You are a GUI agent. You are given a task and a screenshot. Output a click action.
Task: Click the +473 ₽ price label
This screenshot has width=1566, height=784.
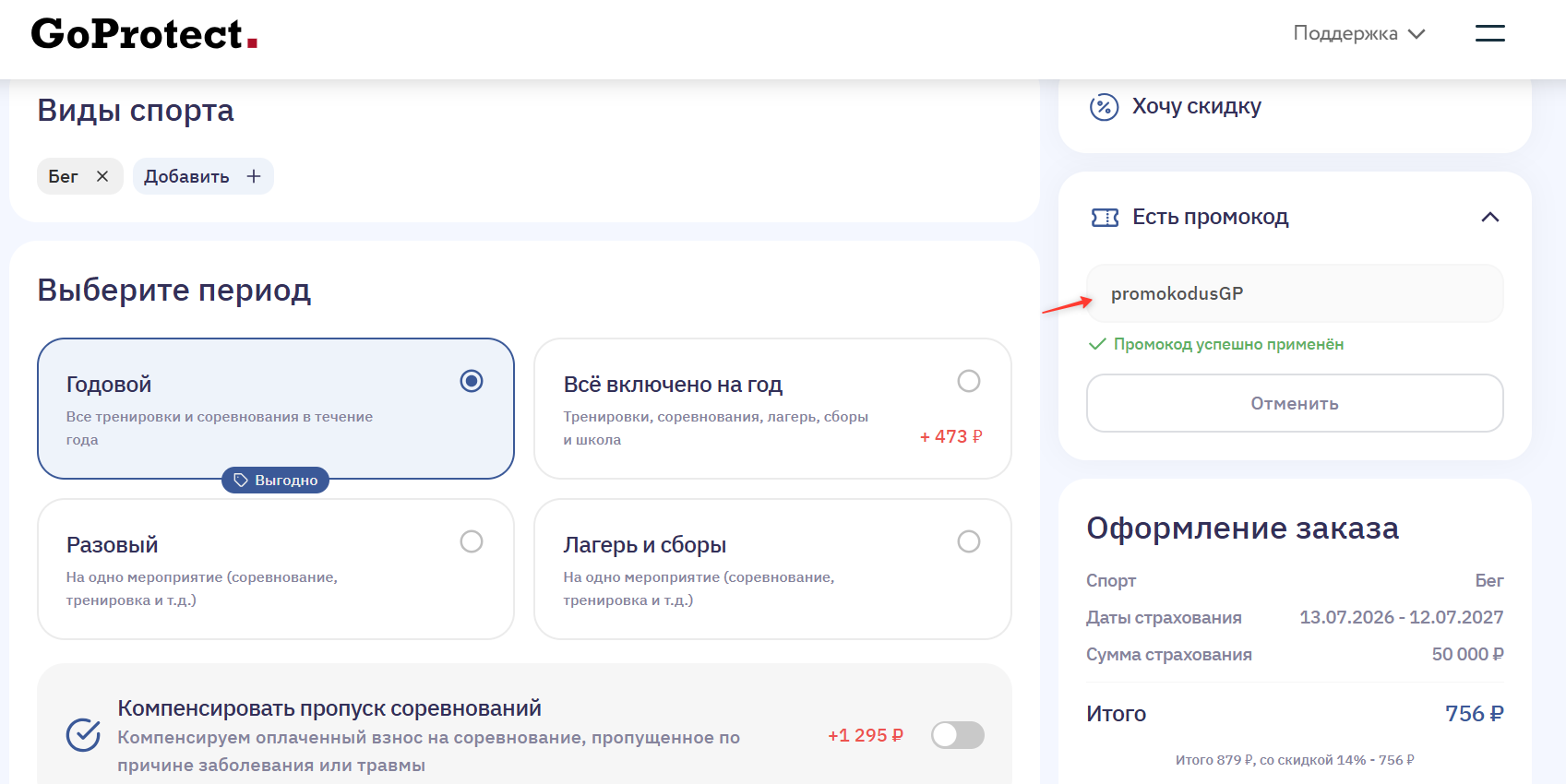950,437
